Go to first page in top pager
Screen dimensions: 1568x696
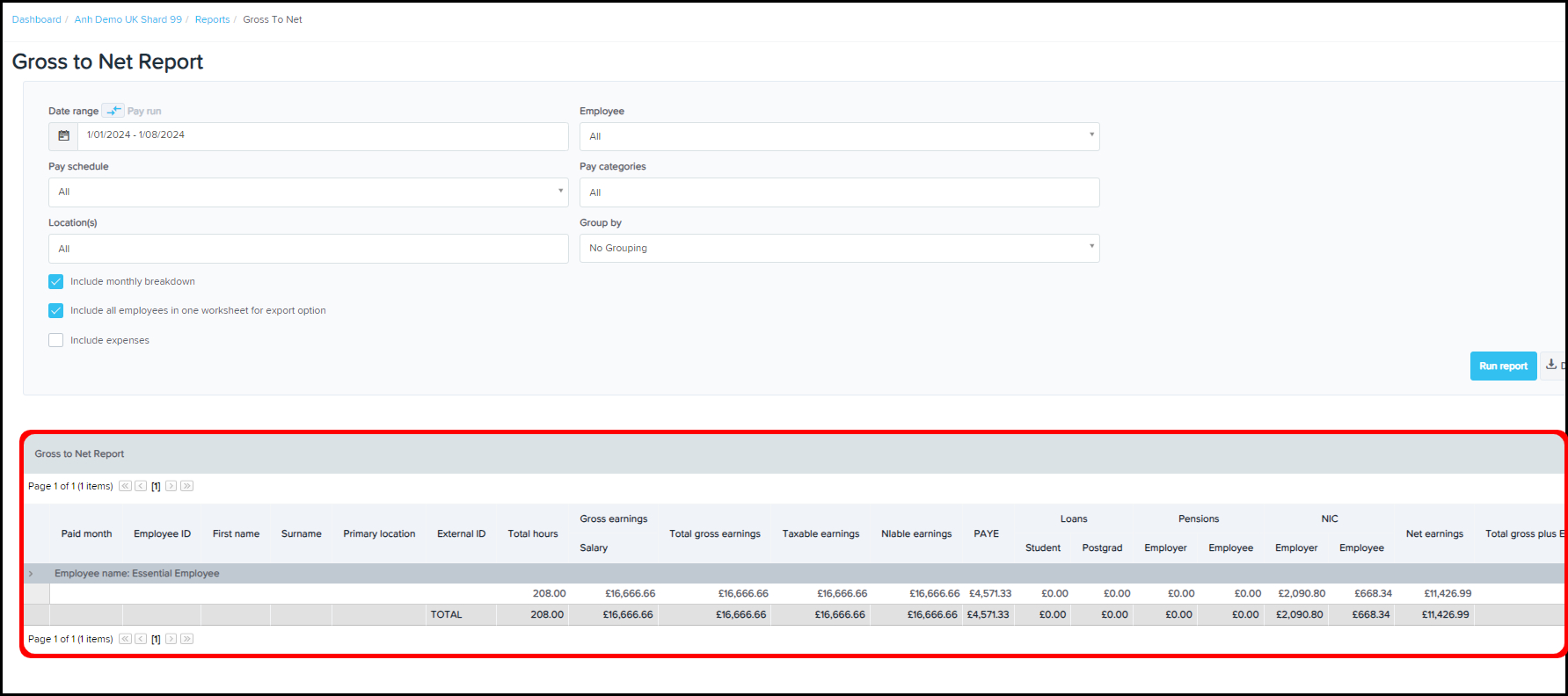(x=125, y=486)
